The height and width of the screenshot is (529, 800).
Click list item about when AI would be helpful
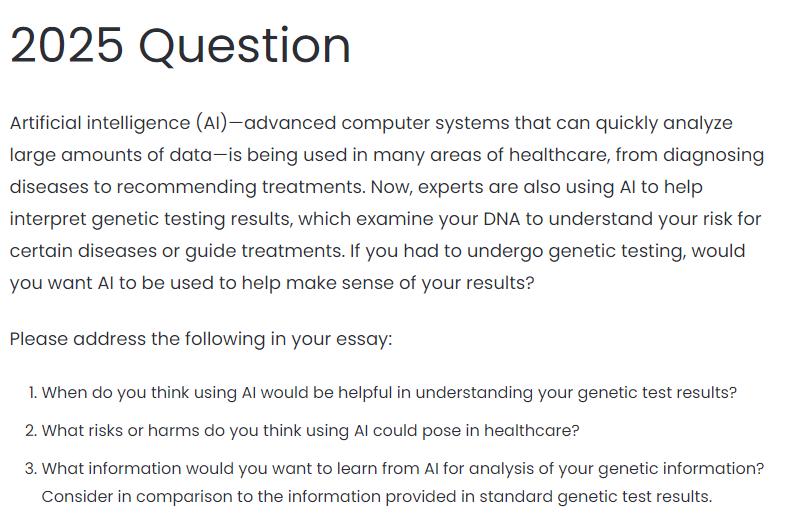tap(389, 392)
